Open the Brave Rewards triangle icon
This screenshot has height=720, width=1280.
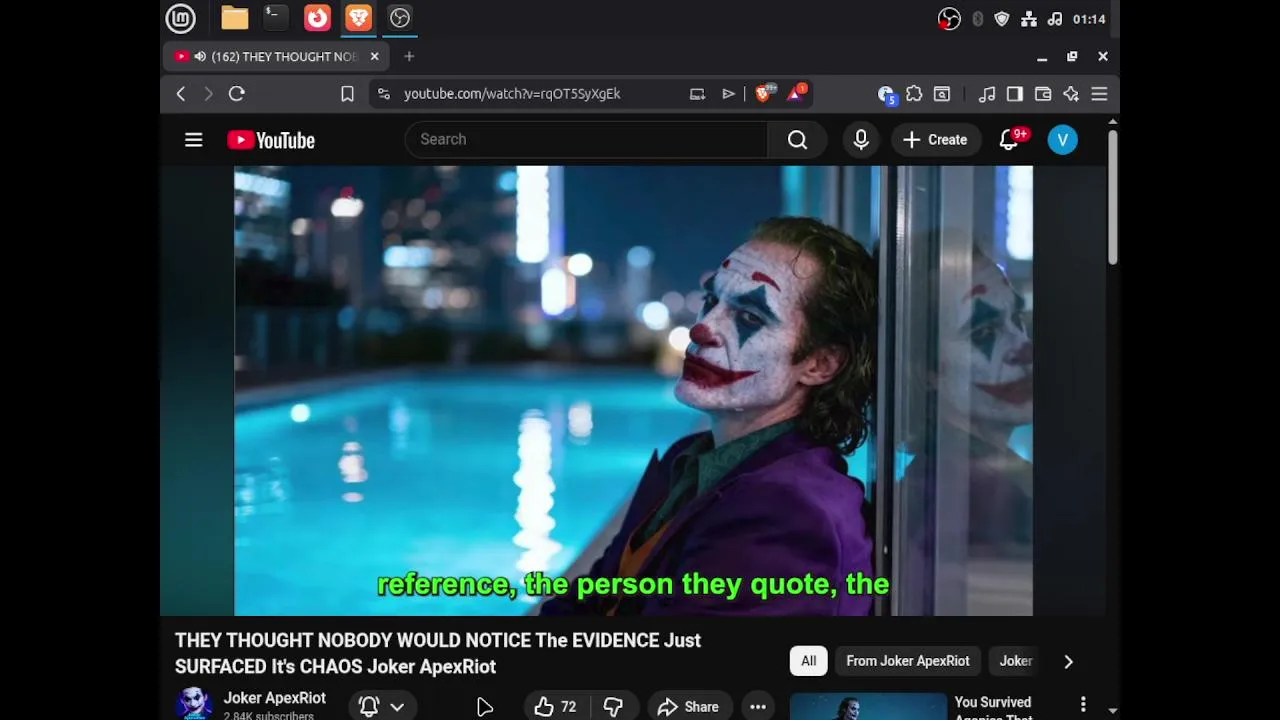[x=797, y=94]
